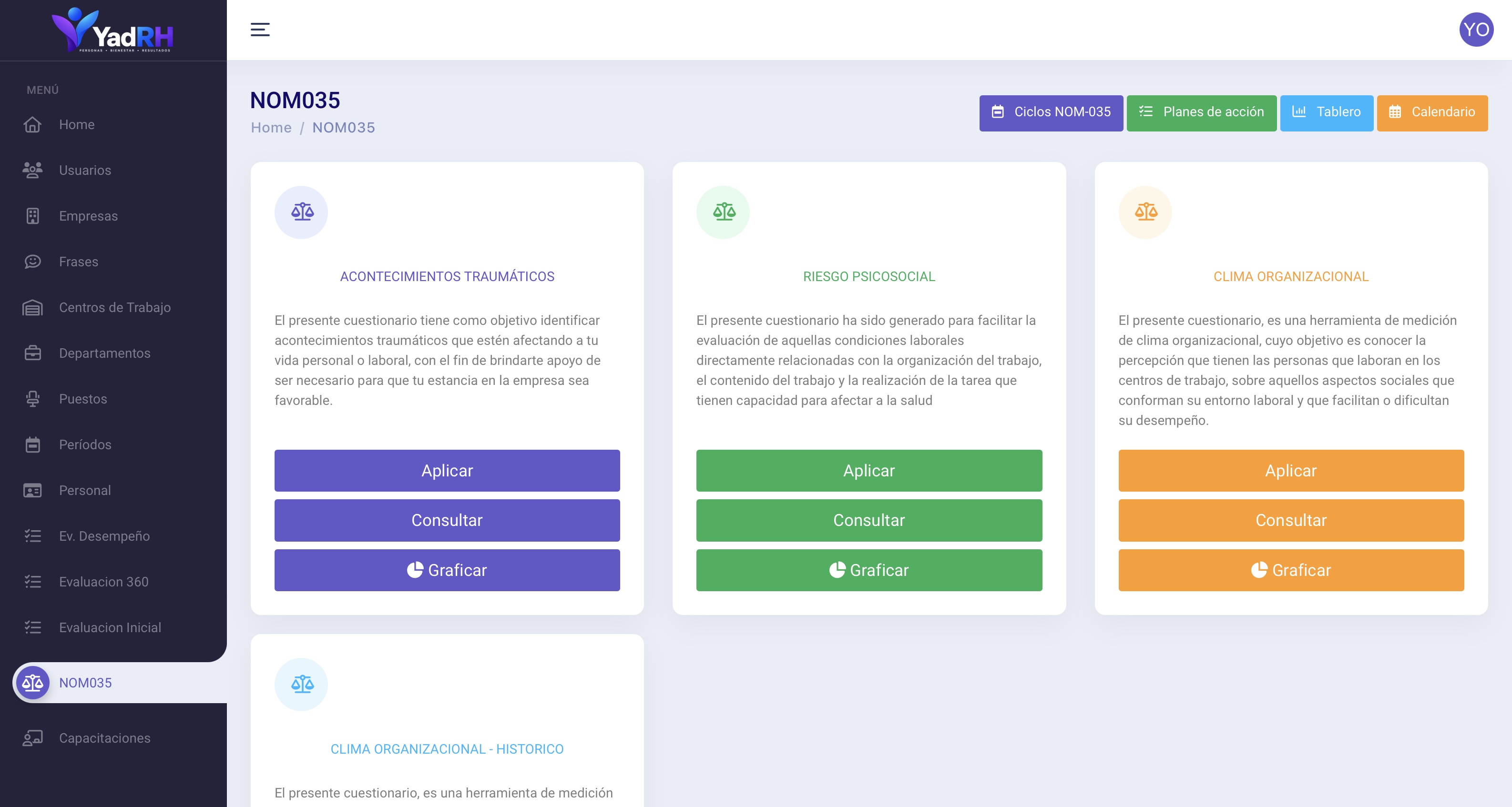Click the NOM035 breadcrumb text
This screenshot has width=1512, height=807.
[x=343, y=127]
